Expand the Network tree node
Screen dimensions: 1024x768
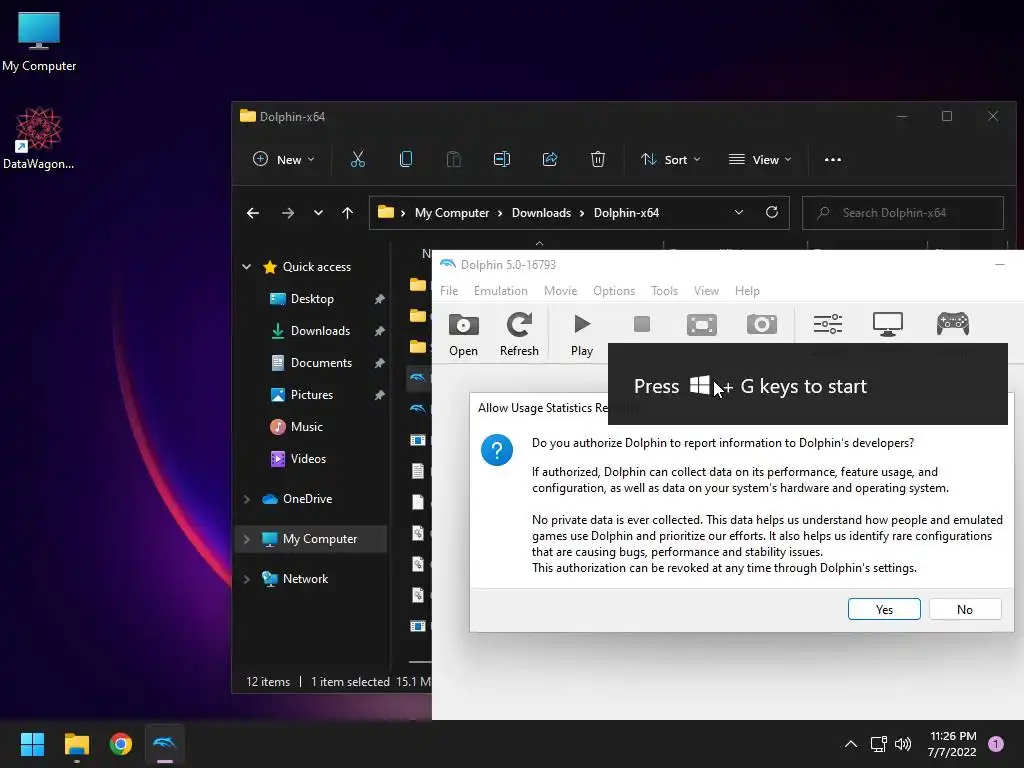247,579
